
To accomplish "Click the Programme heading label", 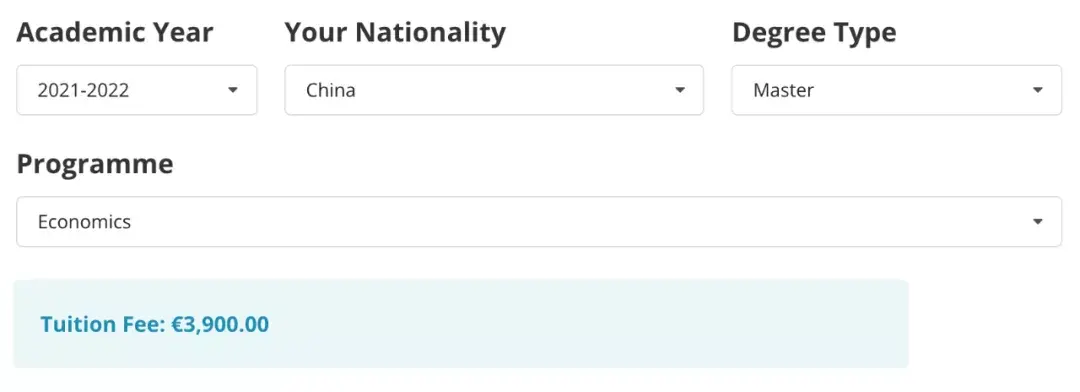I will pyautogui.click(x=95, y=164).
